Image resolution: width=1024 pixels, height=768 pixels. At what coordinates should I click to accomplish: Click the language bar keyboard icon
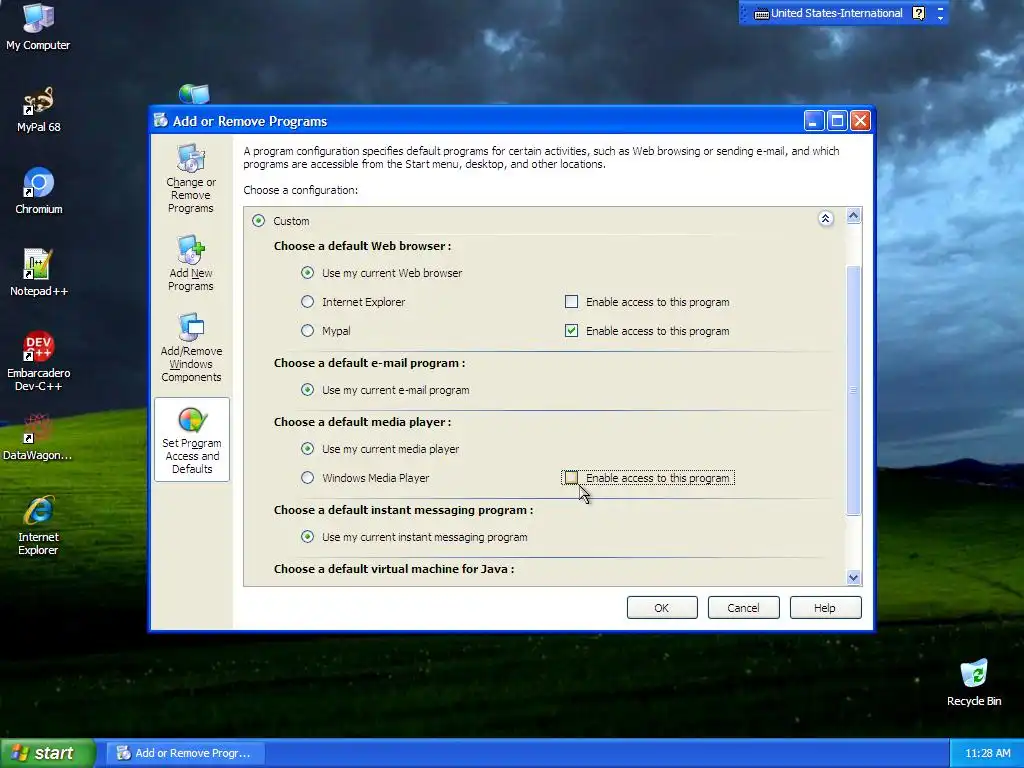coord(761,14)
